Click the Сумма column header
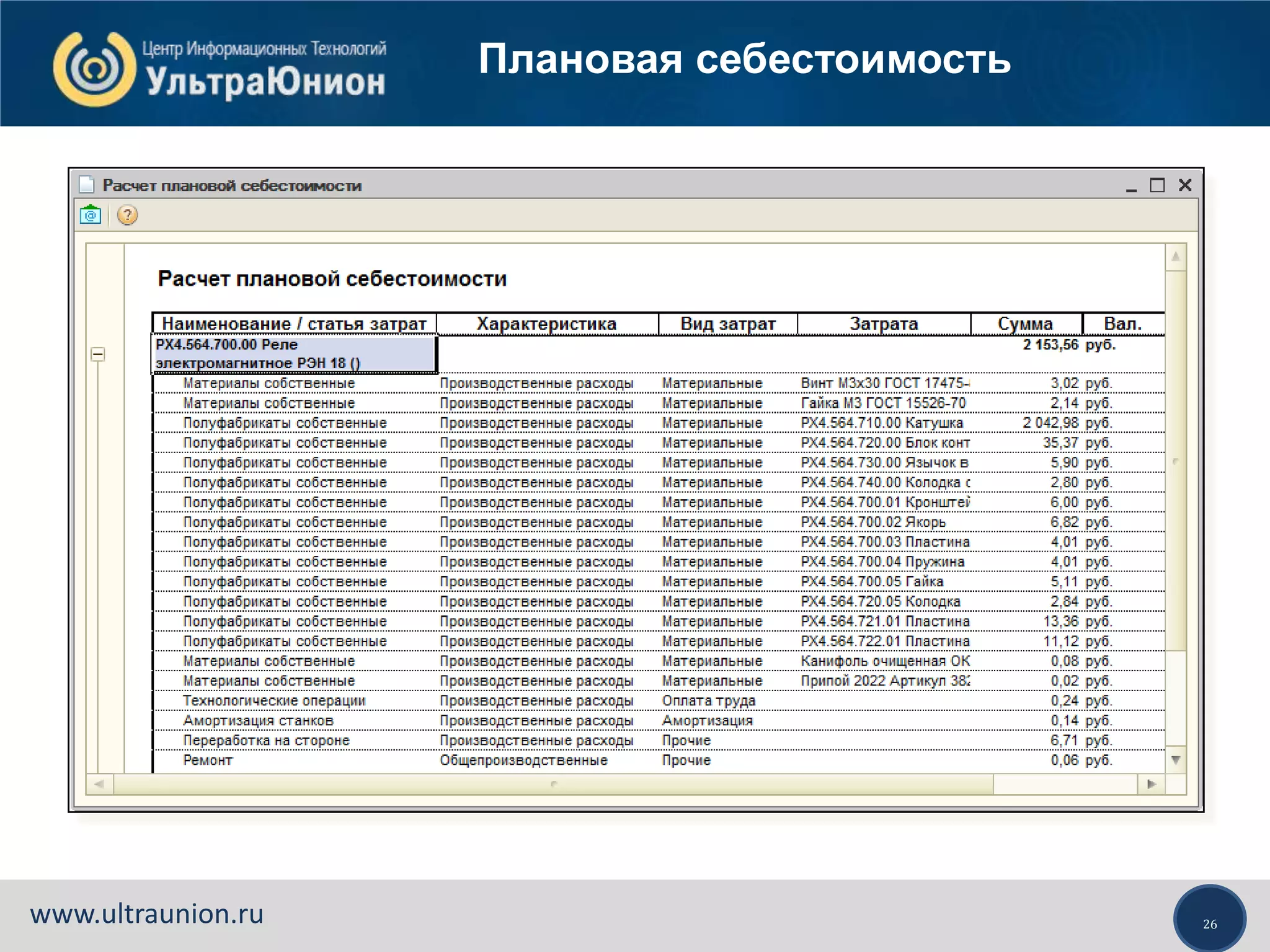This screenshot has height=952, width=1270. pos(1025,324)
